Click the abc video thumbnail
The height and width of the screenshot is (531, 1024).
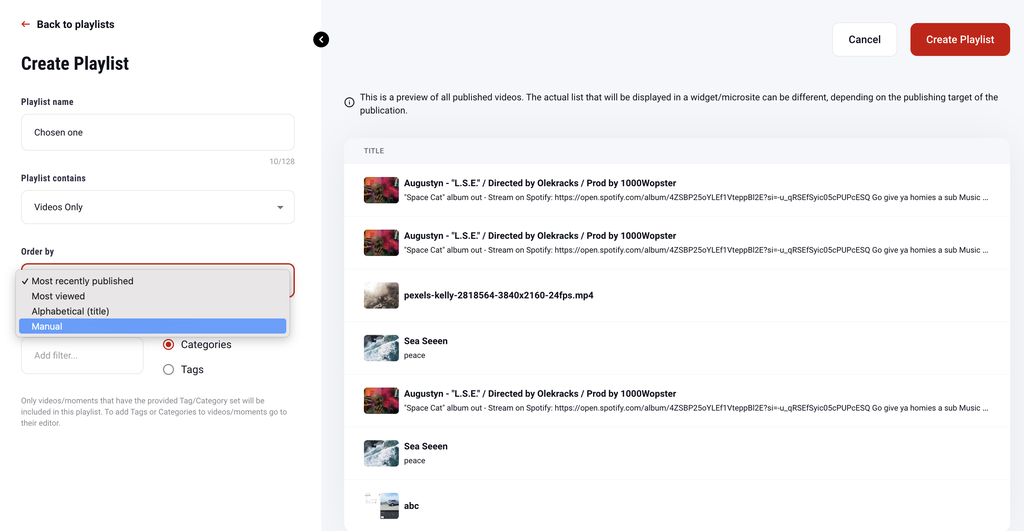pos(381,505)
